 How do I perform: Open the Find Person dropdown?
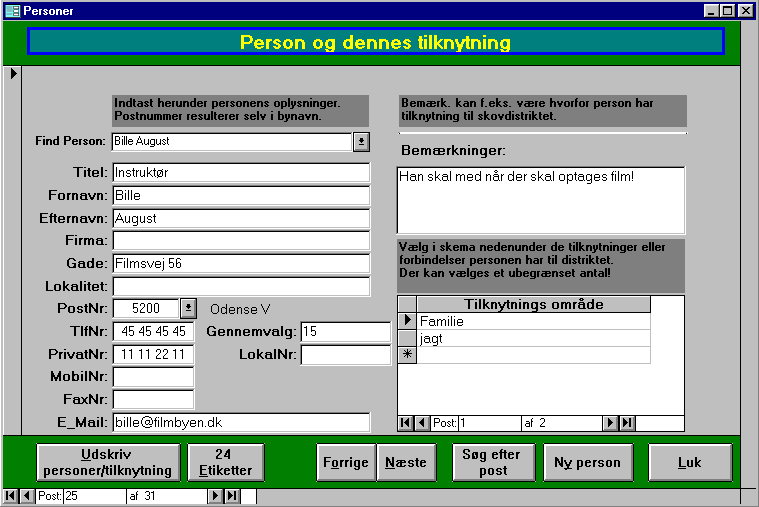361,142
